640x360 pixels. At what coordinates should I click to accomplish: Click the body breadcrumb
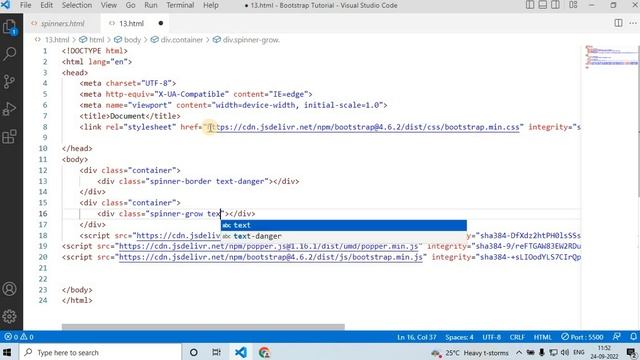point(132,40)
